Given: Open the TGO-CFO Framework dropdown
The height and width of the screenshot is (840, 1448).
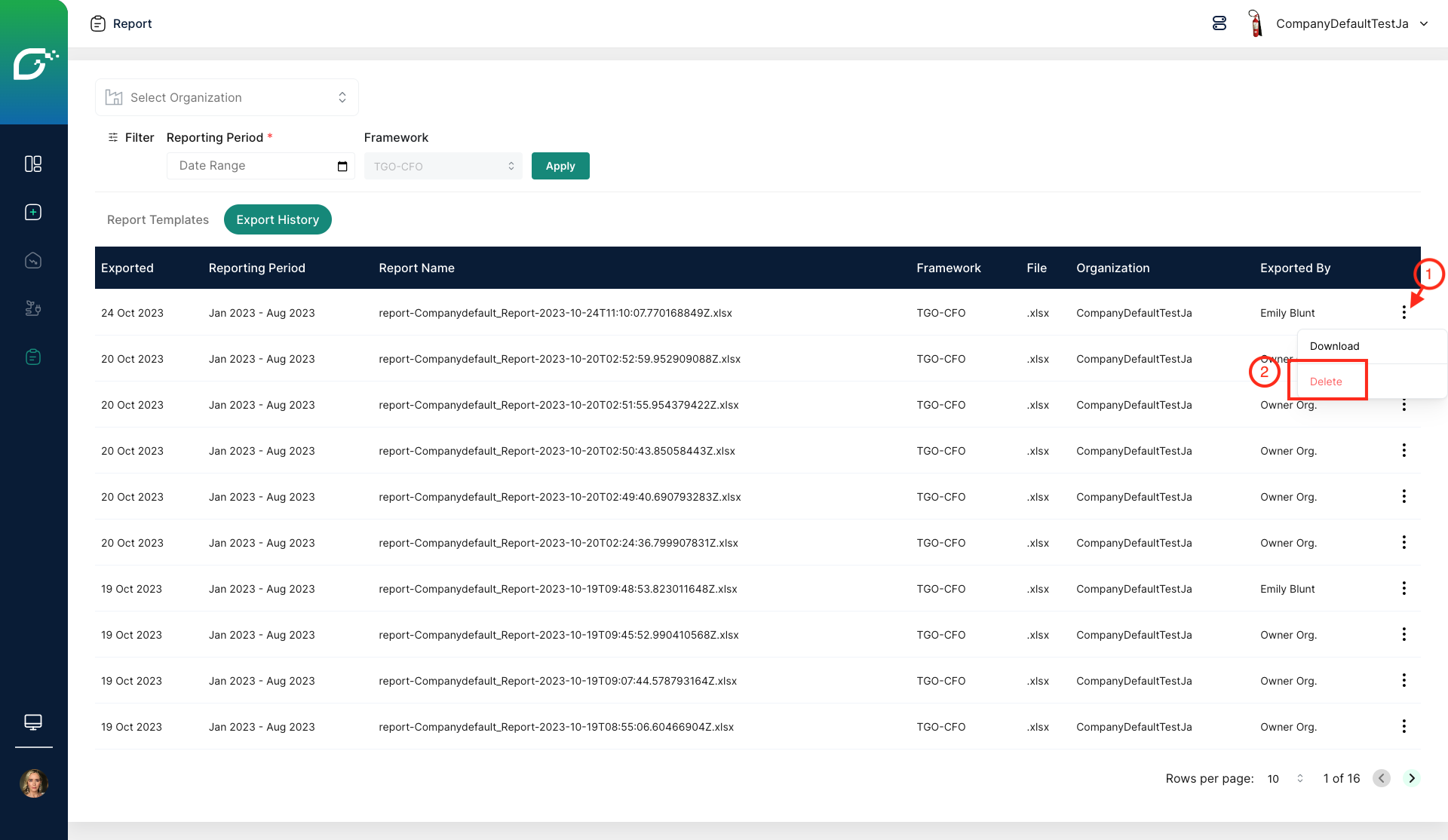Looking at the screenshot, I should click(443, 166).
